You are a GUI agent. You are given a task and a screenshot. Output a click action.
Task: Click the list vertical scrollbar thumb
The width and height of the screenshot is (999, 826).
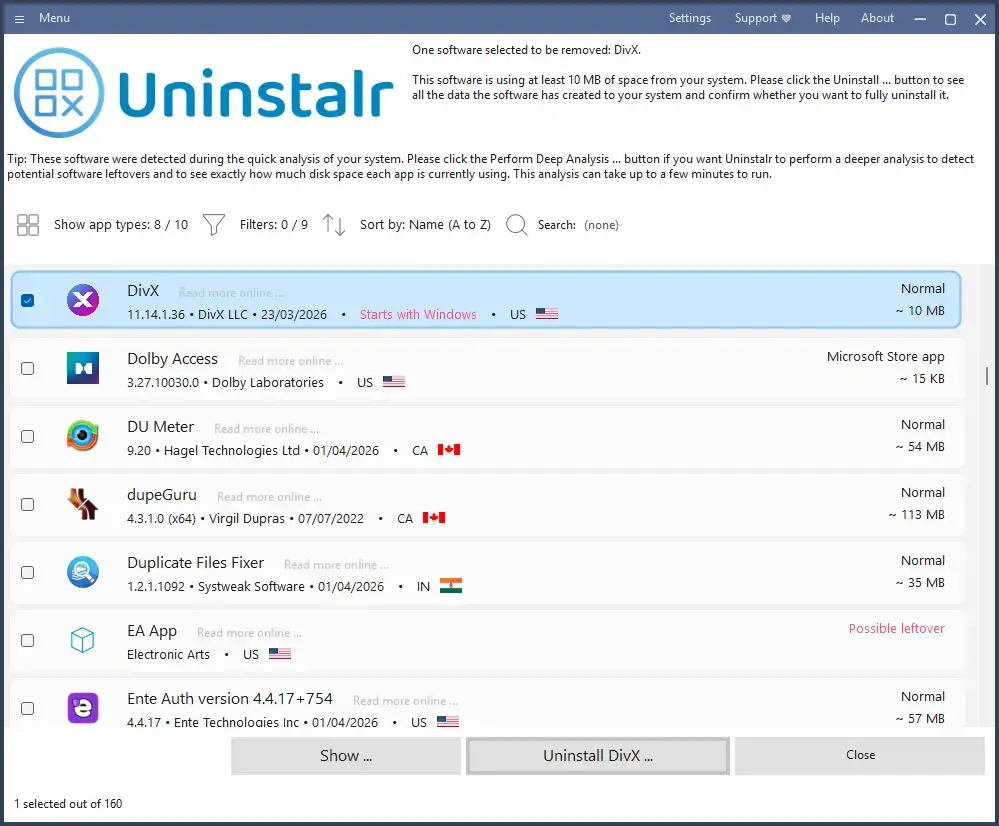pyautogui.click(x=987, y=375)
